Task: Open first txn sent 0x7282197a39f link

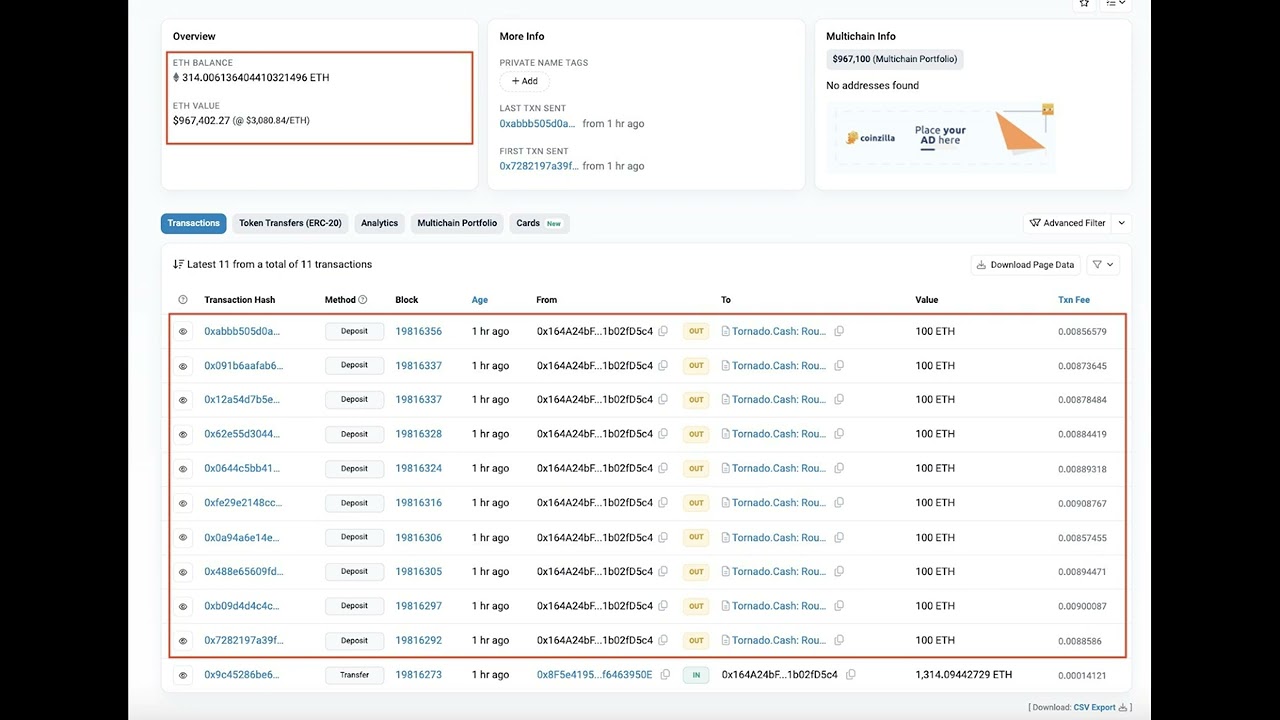Action: (539, 166)
